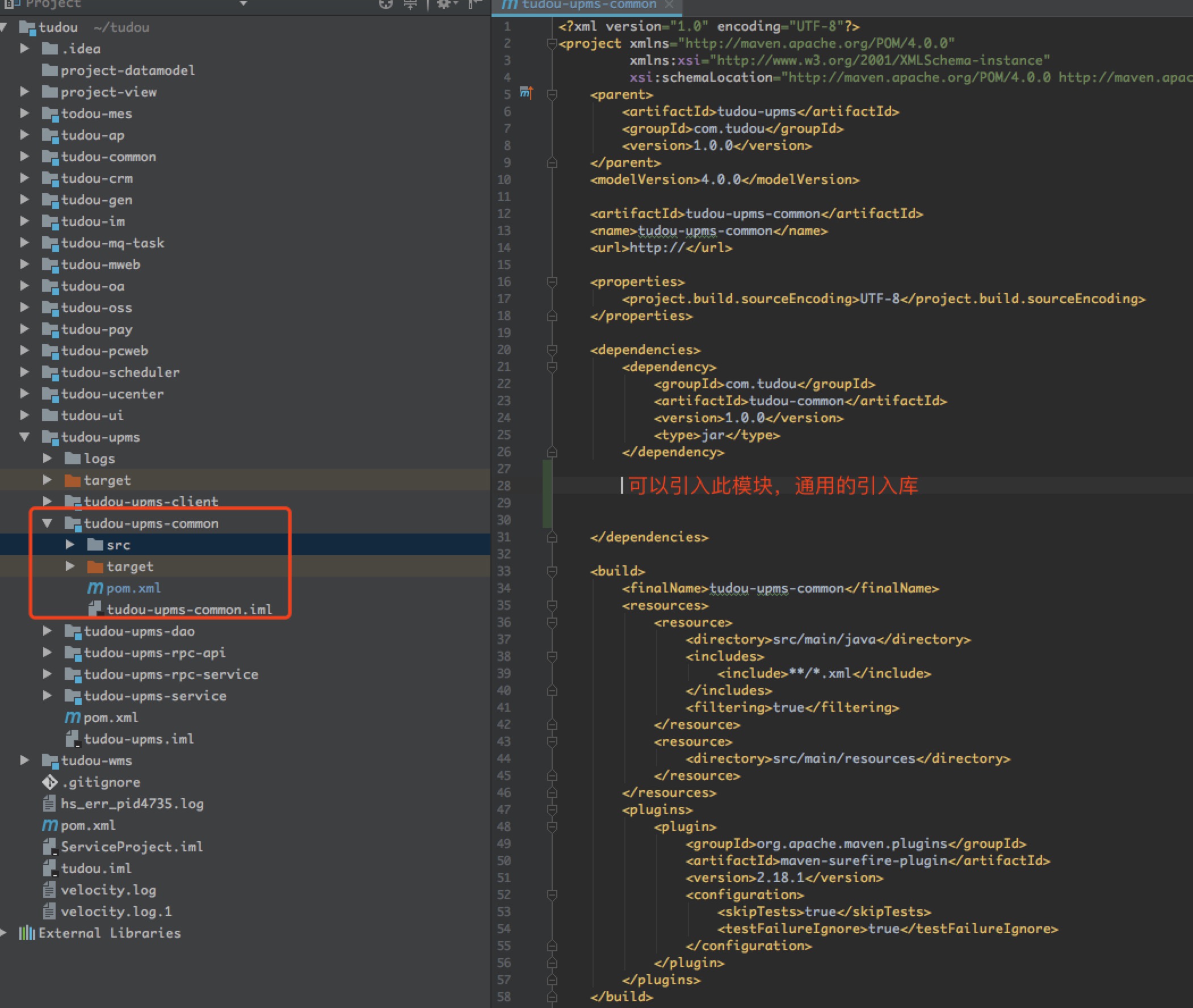This screenshot has height=1008, width=1193.
Task: Click Maven icon of tudou-upms pom.xml
Action: pyautogui.click(x=73, y=717)
